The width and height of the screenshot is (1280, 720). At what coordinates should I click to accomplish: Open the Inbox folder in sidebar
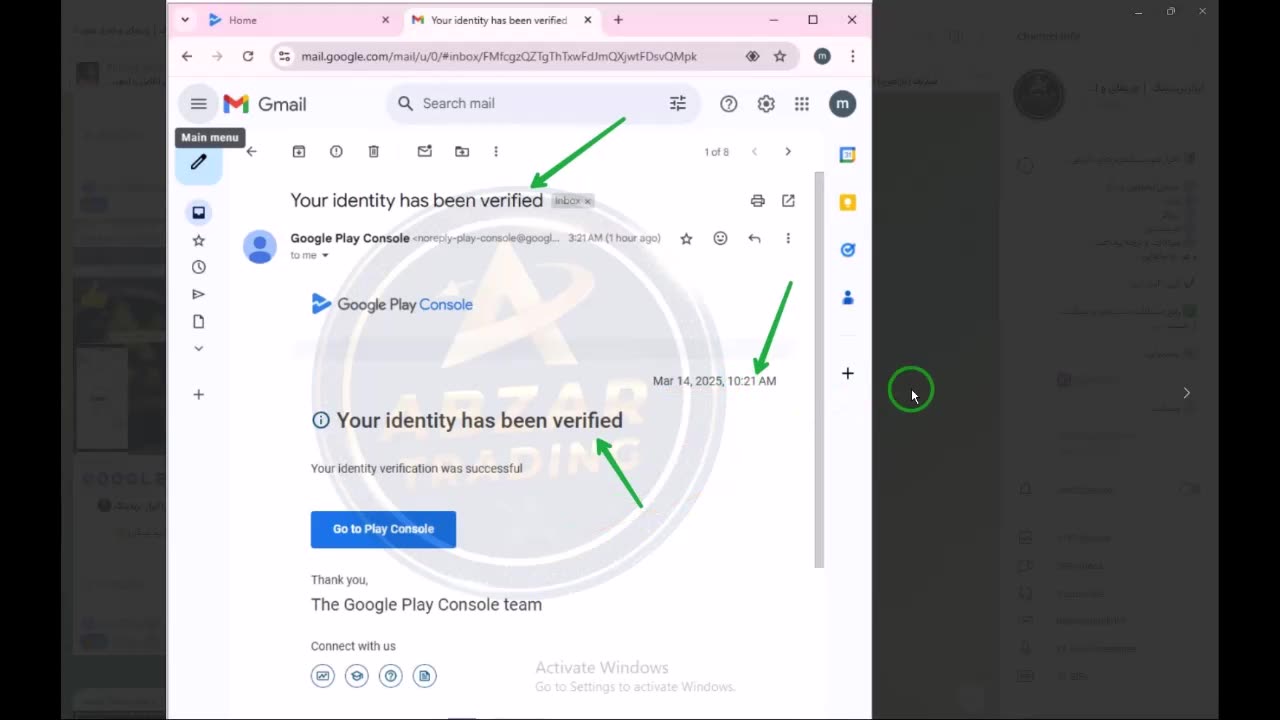click(x=198, y=212)
